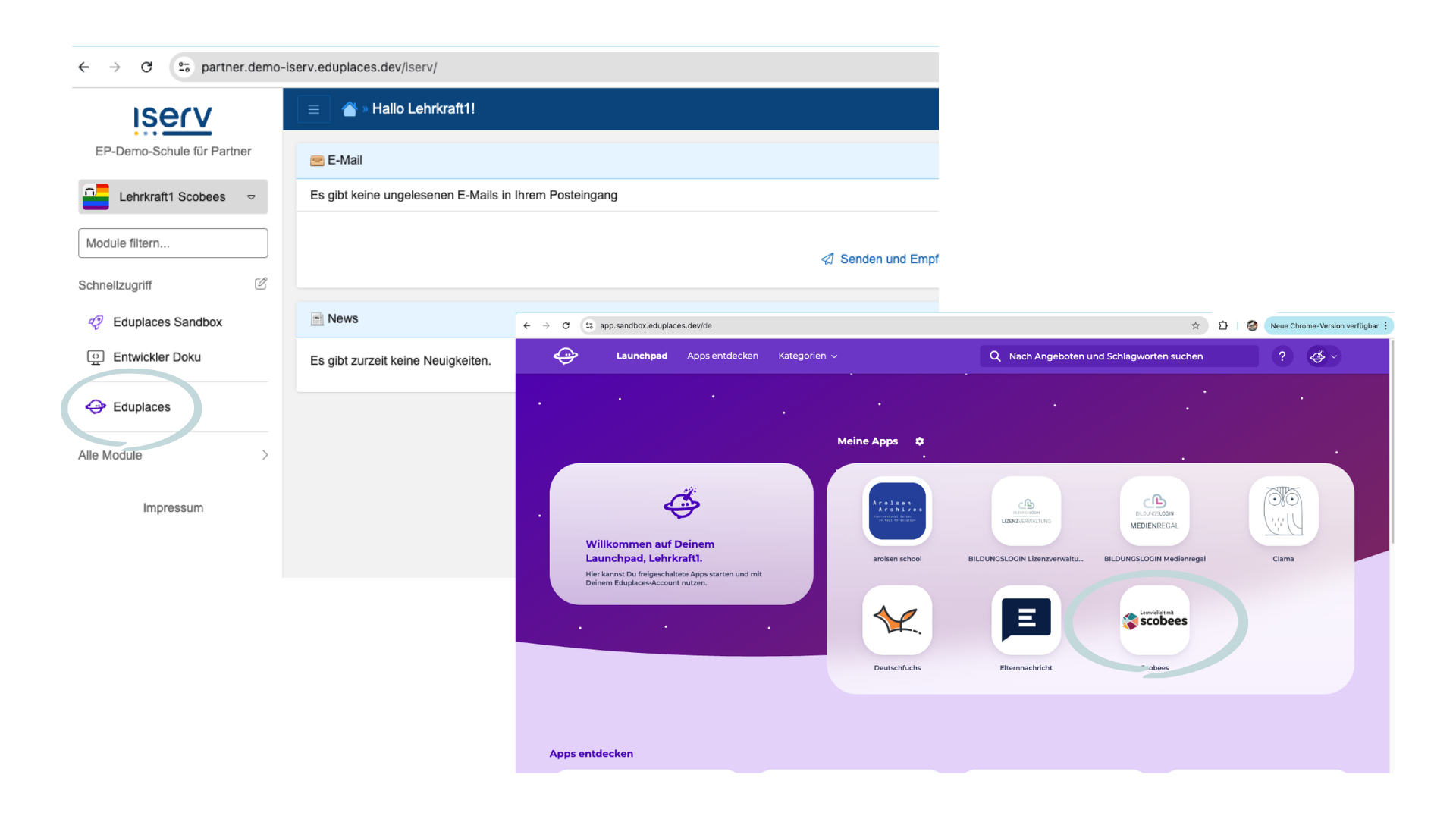The image size is (1456, 819).
Task: Toggle the hamburger sidebar menu button
Action: [313, 109]
